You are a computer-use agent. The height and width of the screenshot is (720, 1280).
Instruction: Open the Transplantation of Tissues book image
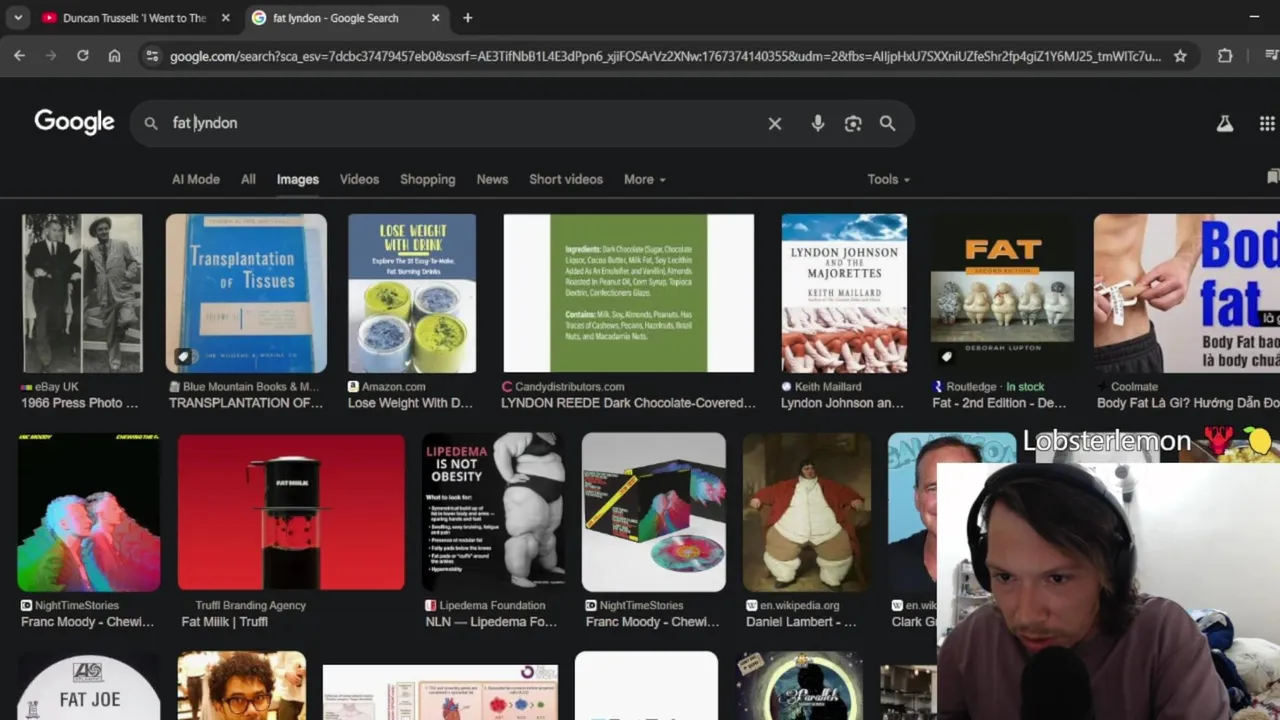click(246, 293)
